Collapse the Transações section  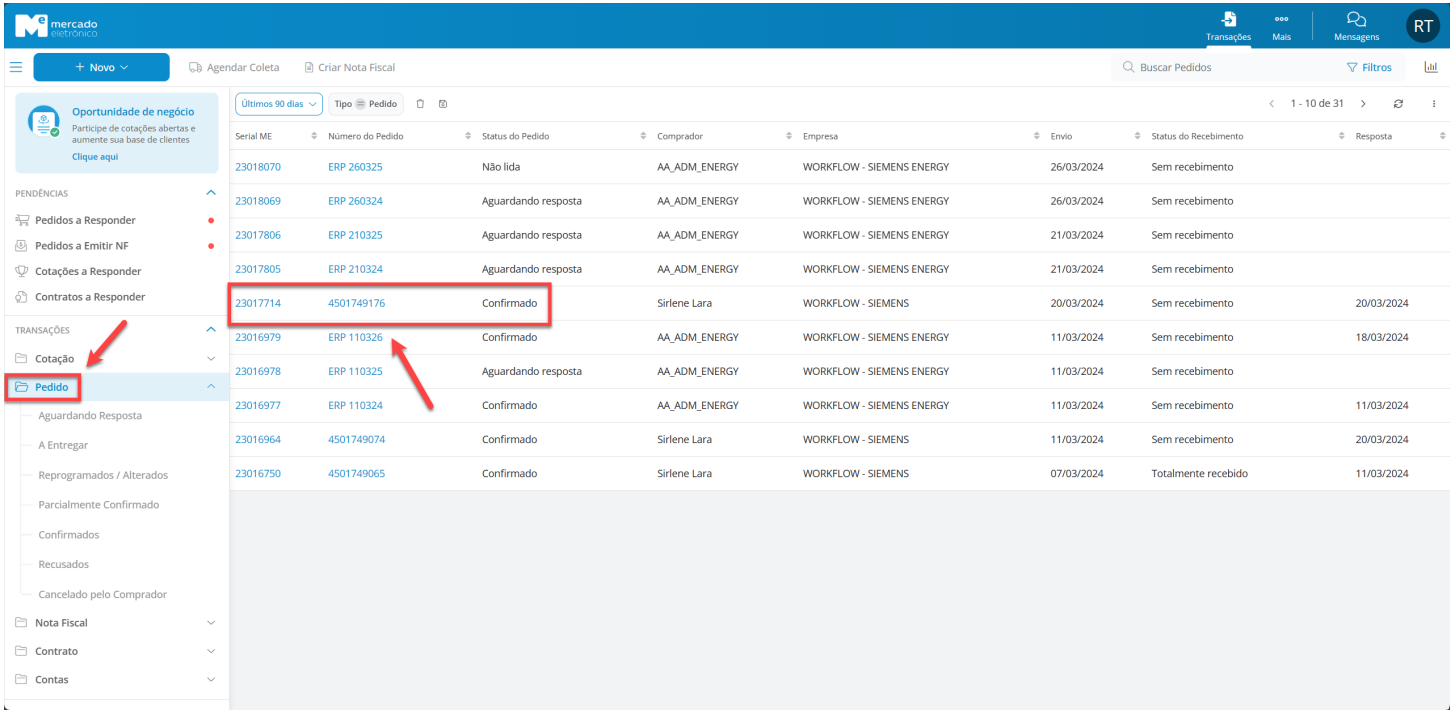pos(210,329)
